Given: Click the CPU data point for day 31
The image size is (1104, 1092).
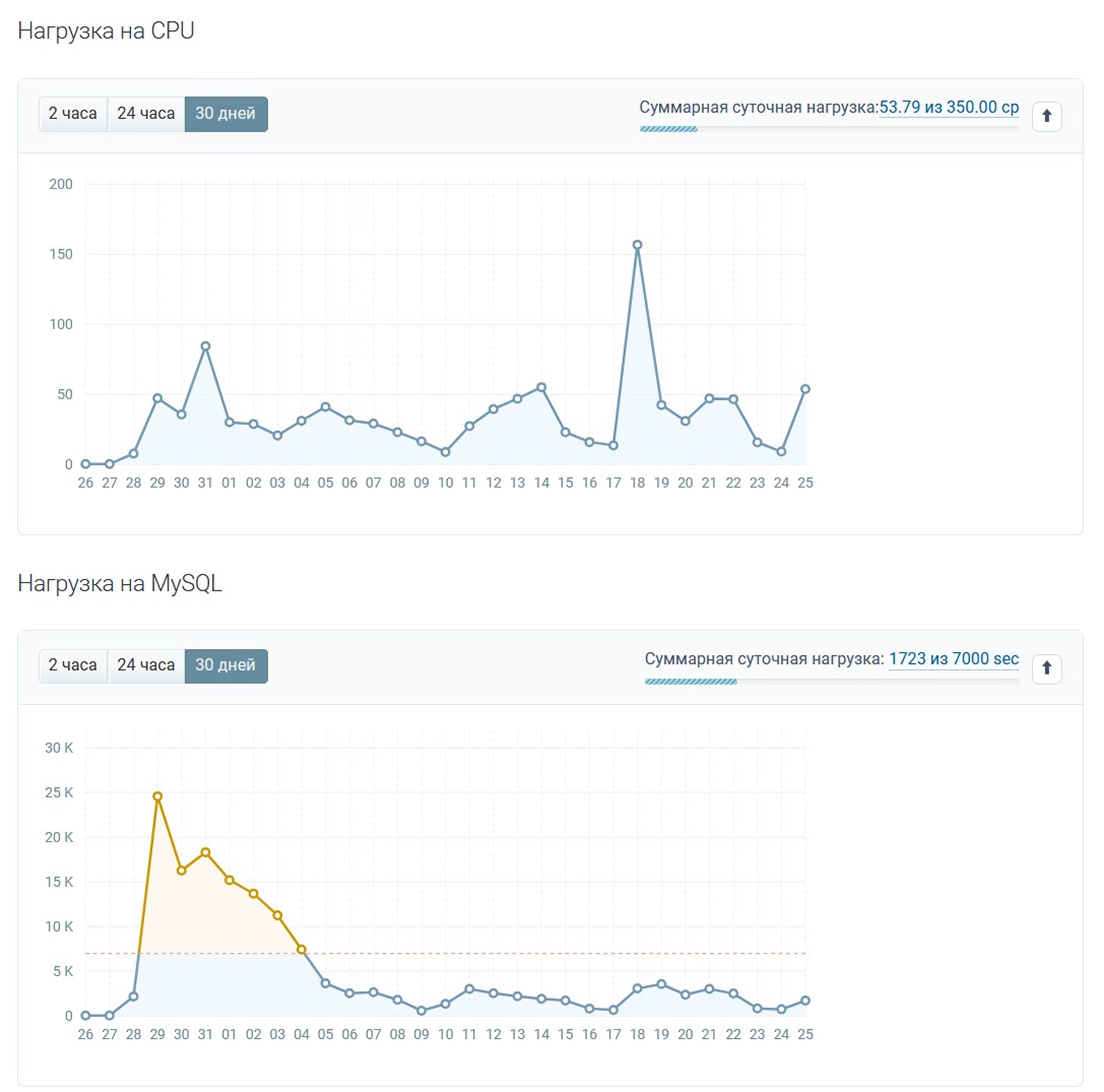Looking at the screenshot, I should pyautogui.click(x=206, y=346).
